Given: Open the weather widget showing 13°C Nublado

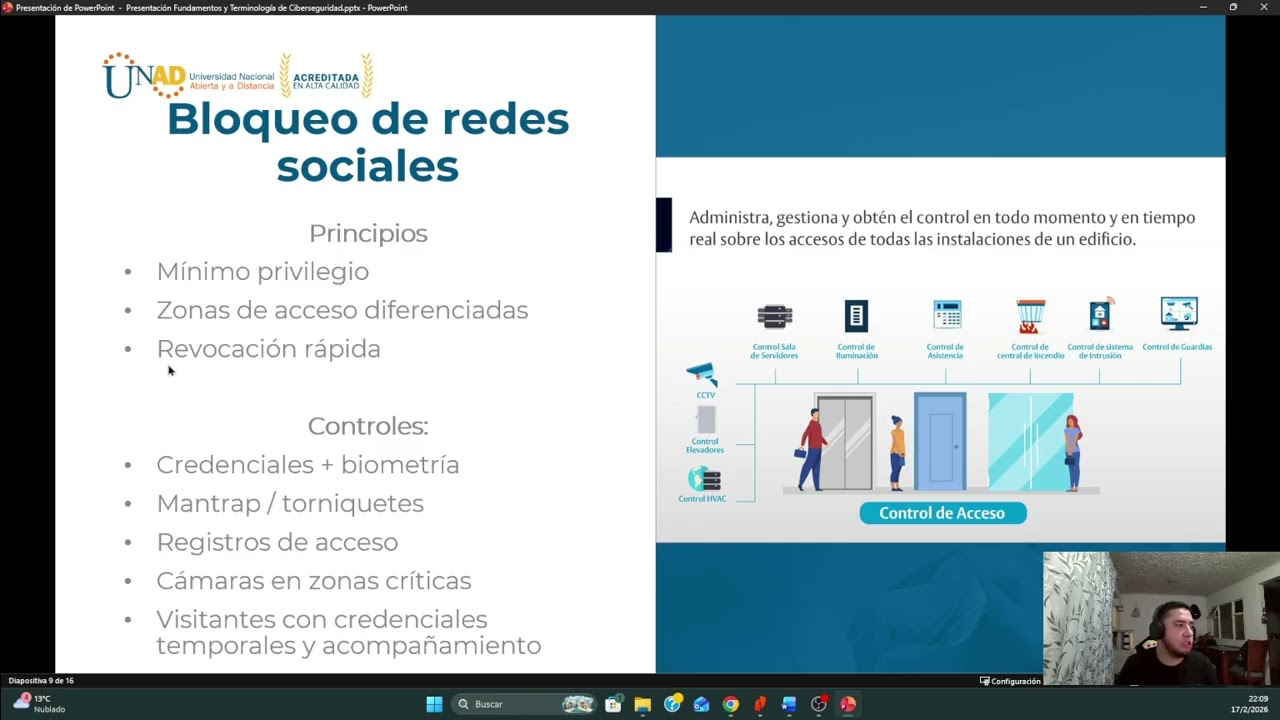Looking at the screenshot, I should click(x=40, y=704).
